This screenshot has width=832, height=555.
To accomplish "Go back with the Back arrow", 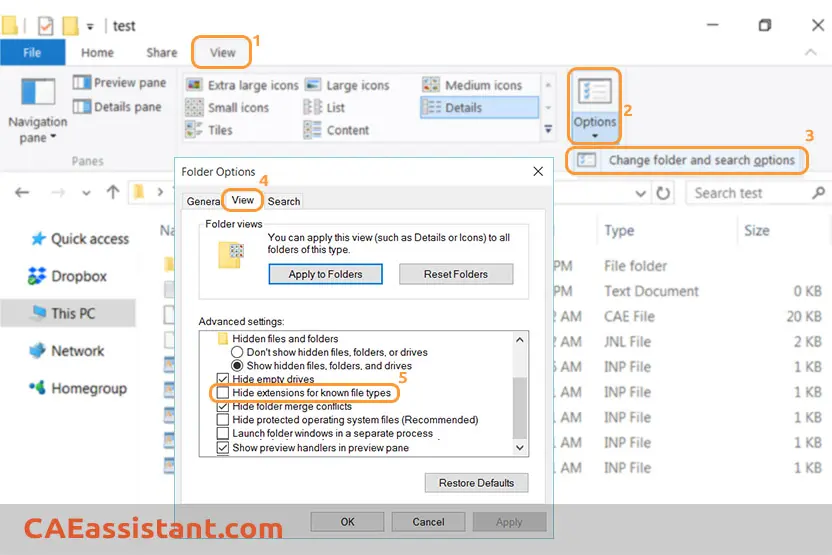I will click(x=22, y=193).
